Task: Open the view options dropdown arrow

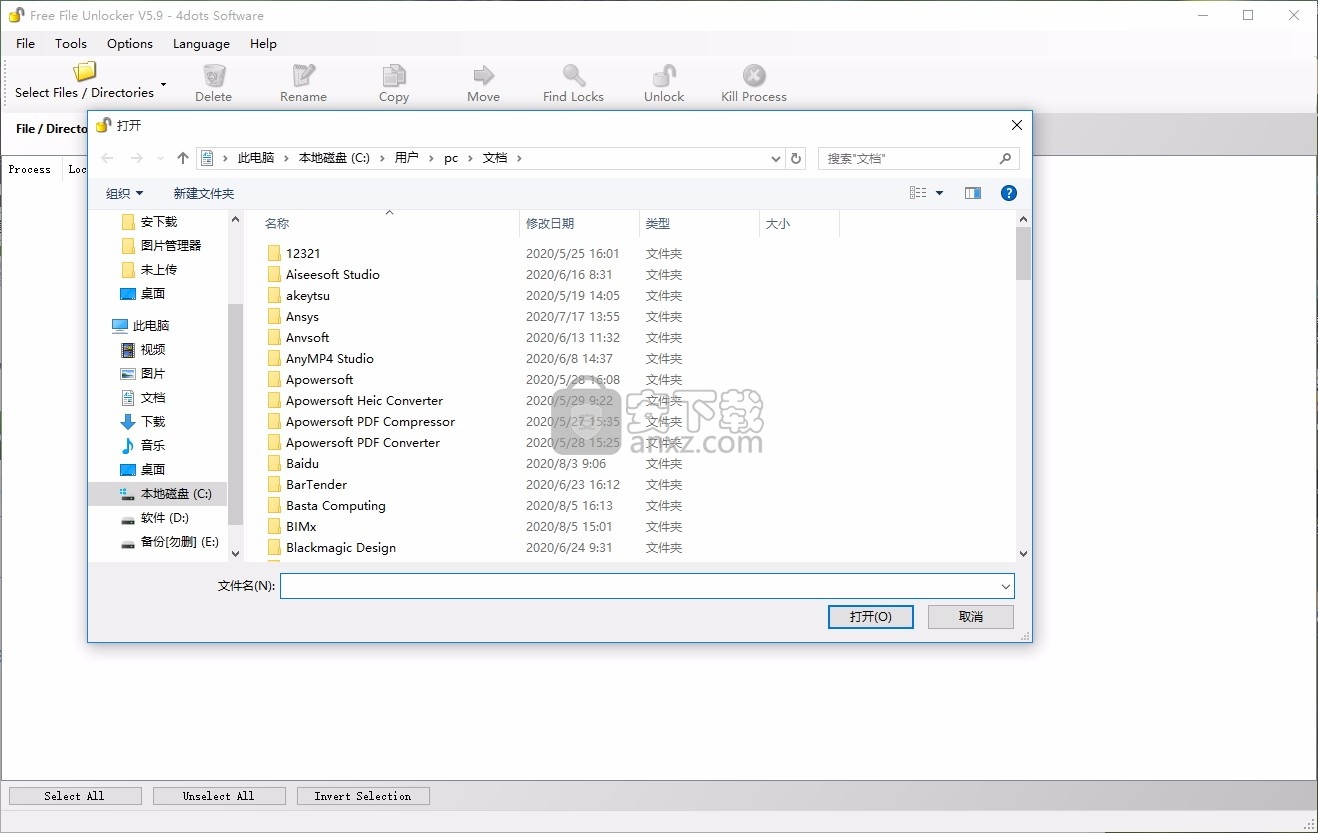Action: (x=939, y=193)
